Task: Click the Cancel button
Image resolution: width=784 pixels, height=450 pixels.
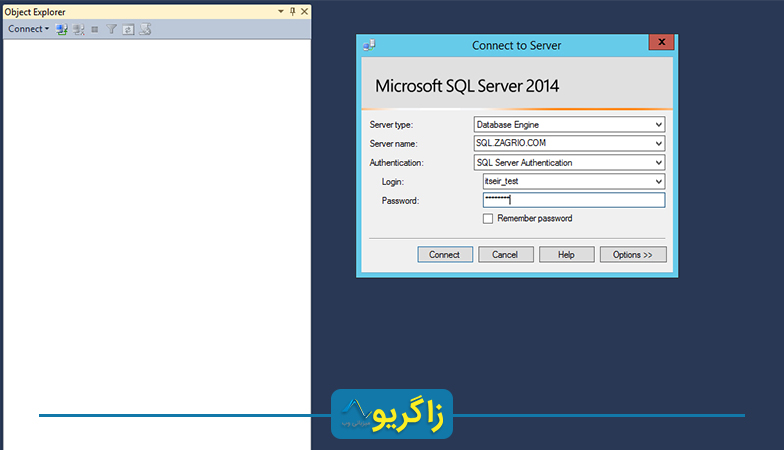Action: point(506,254)
